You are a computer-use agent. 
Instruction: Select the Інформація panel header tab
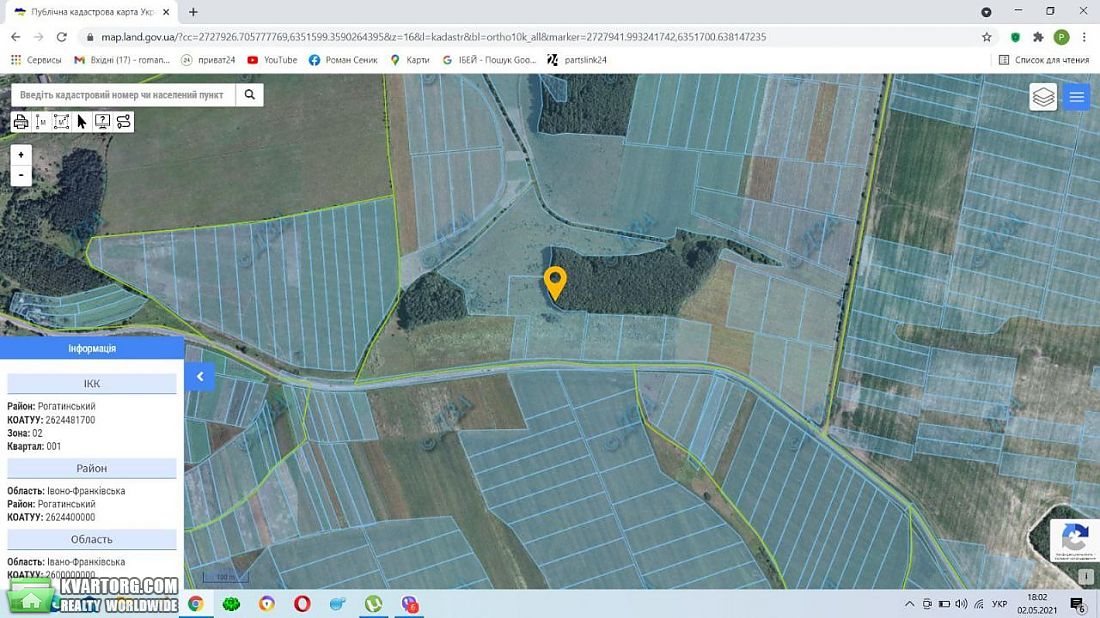[x=92, y=348]
